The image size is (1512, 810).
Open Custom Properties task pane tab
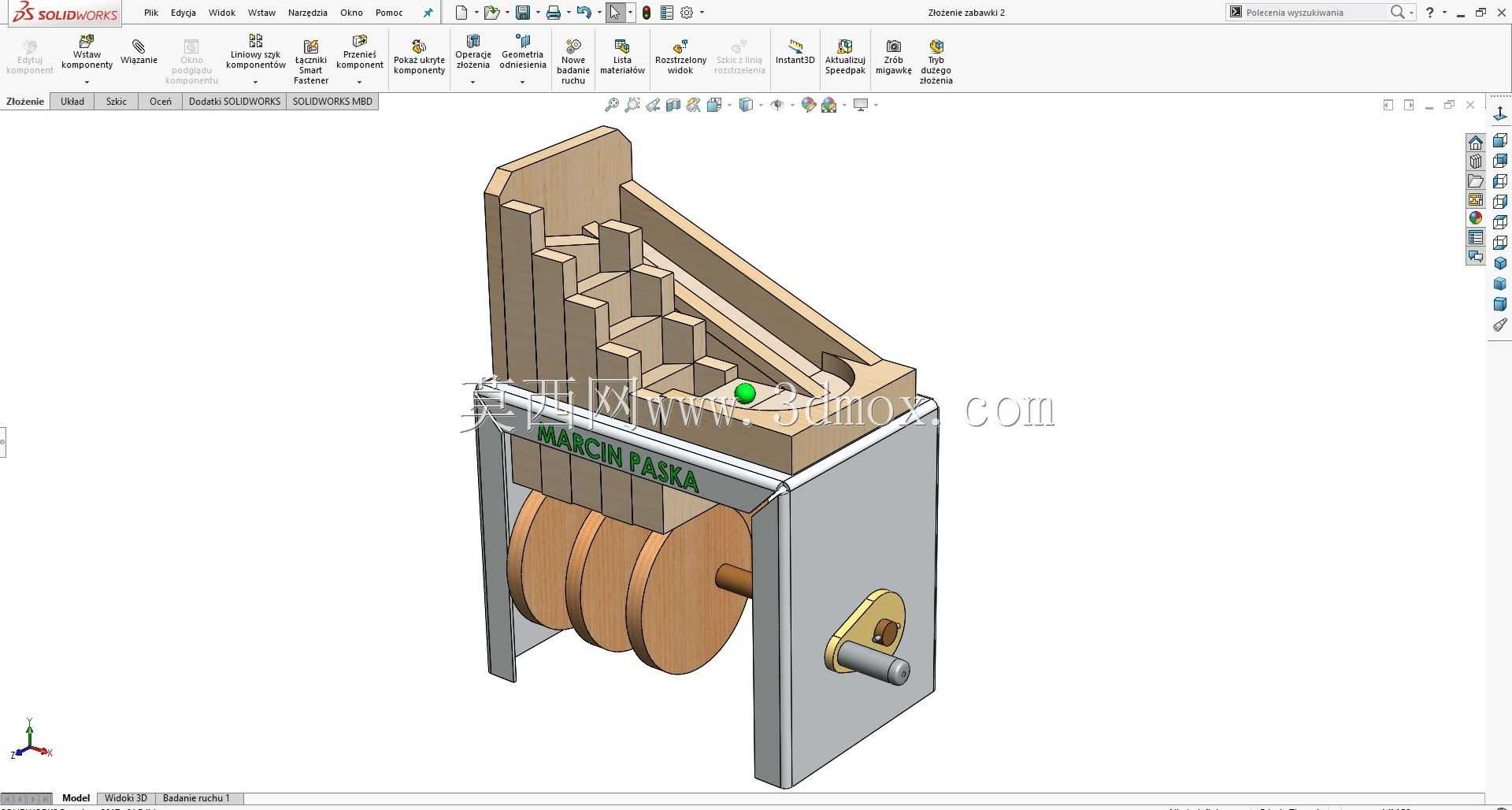point(1475,237)
